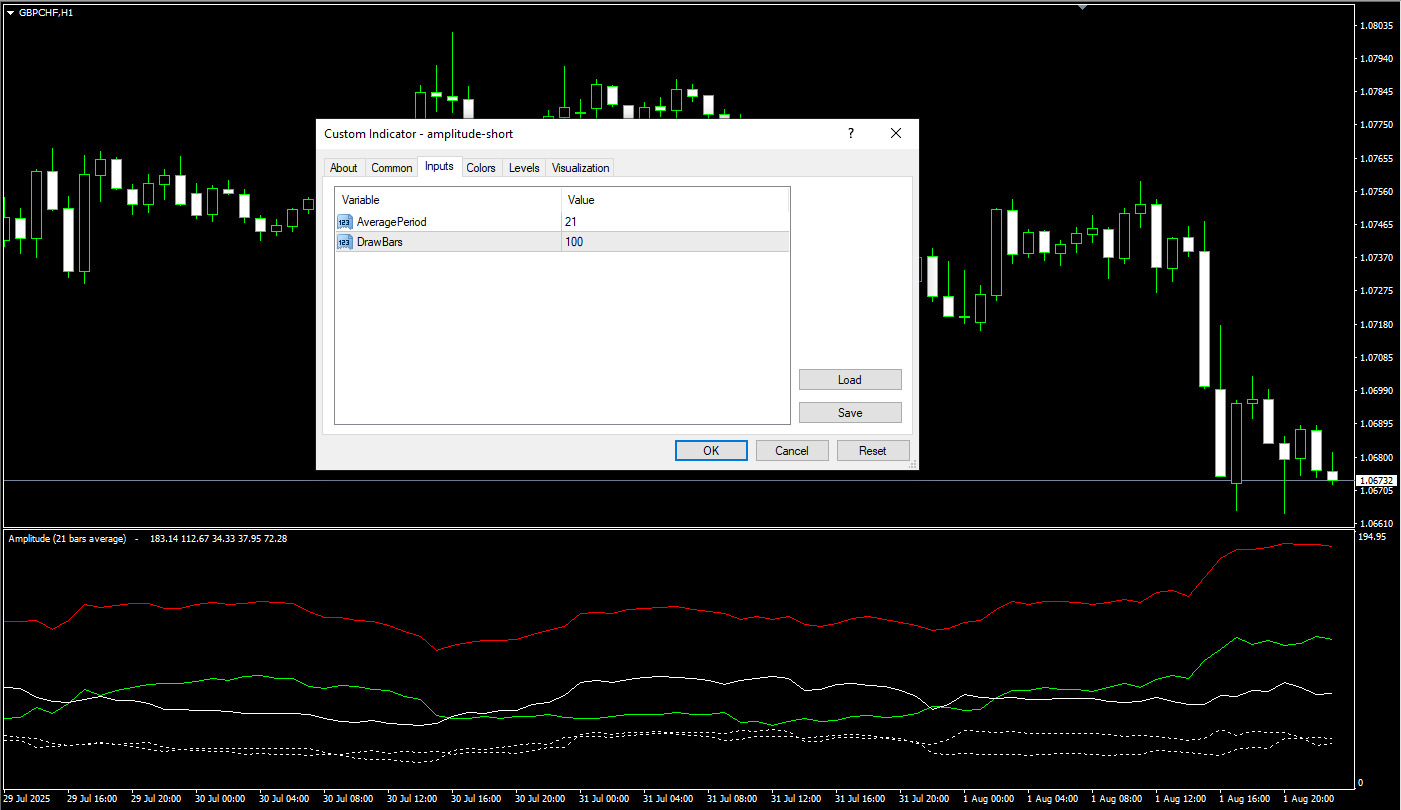Open the Common tab
1401x810 pixels.
click(x=391, y=168)
